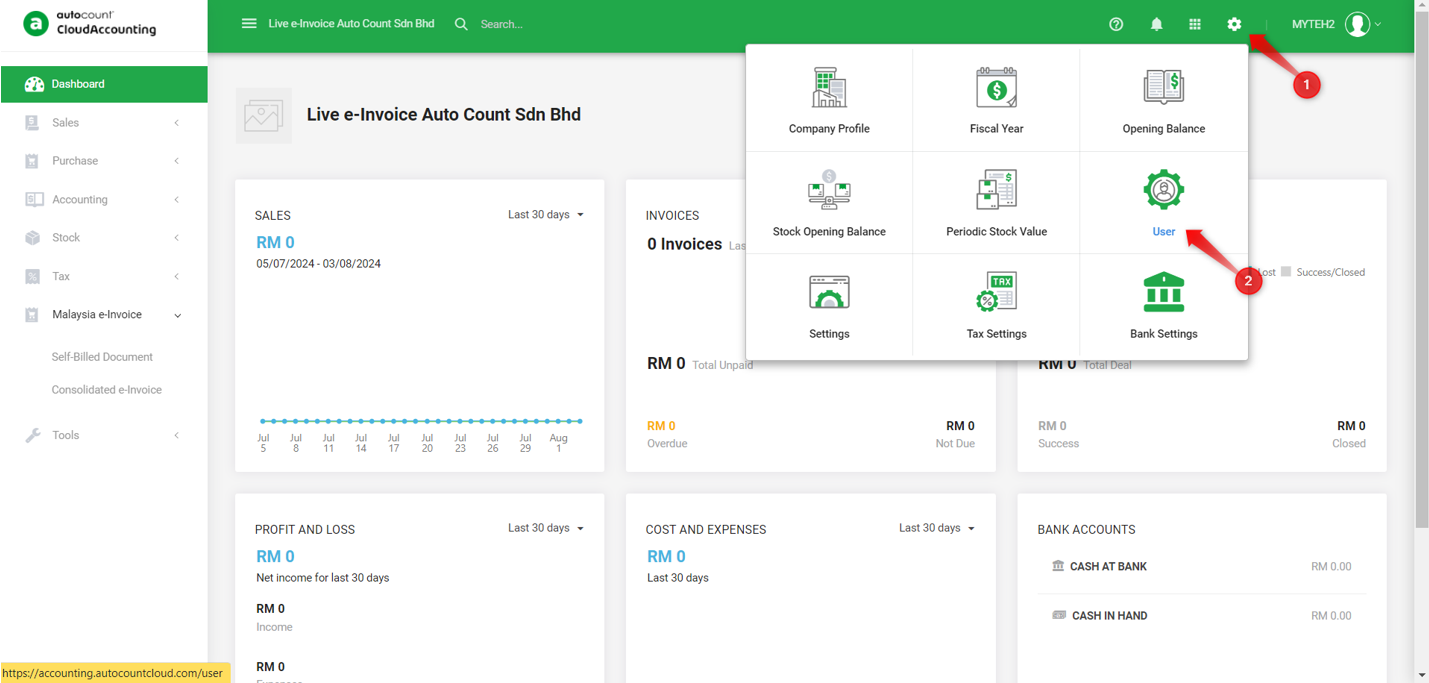Click the Dashboard gauge icon

pos(34,84)
